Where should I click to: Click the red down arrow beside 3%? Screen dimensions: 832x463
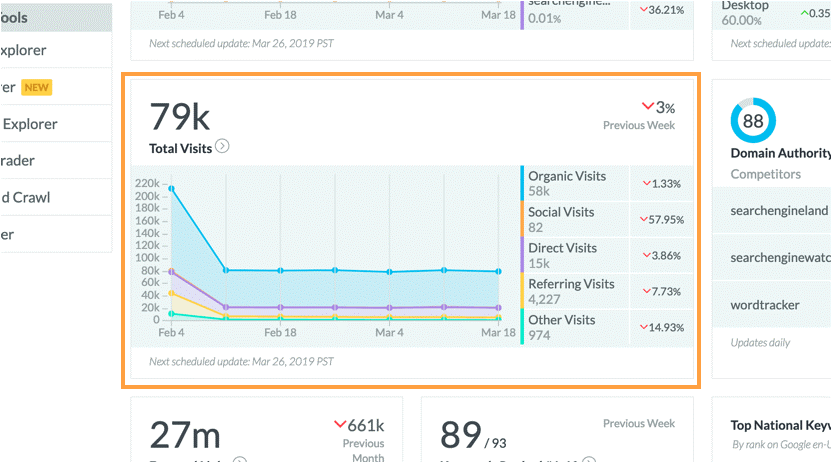(647, 106)
